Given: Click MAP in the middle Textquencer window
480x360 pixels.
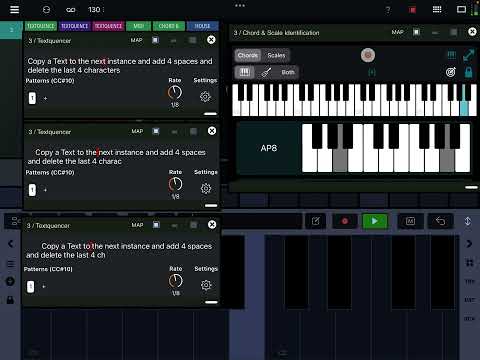Looking at the screenshot, I should [137, 131].
